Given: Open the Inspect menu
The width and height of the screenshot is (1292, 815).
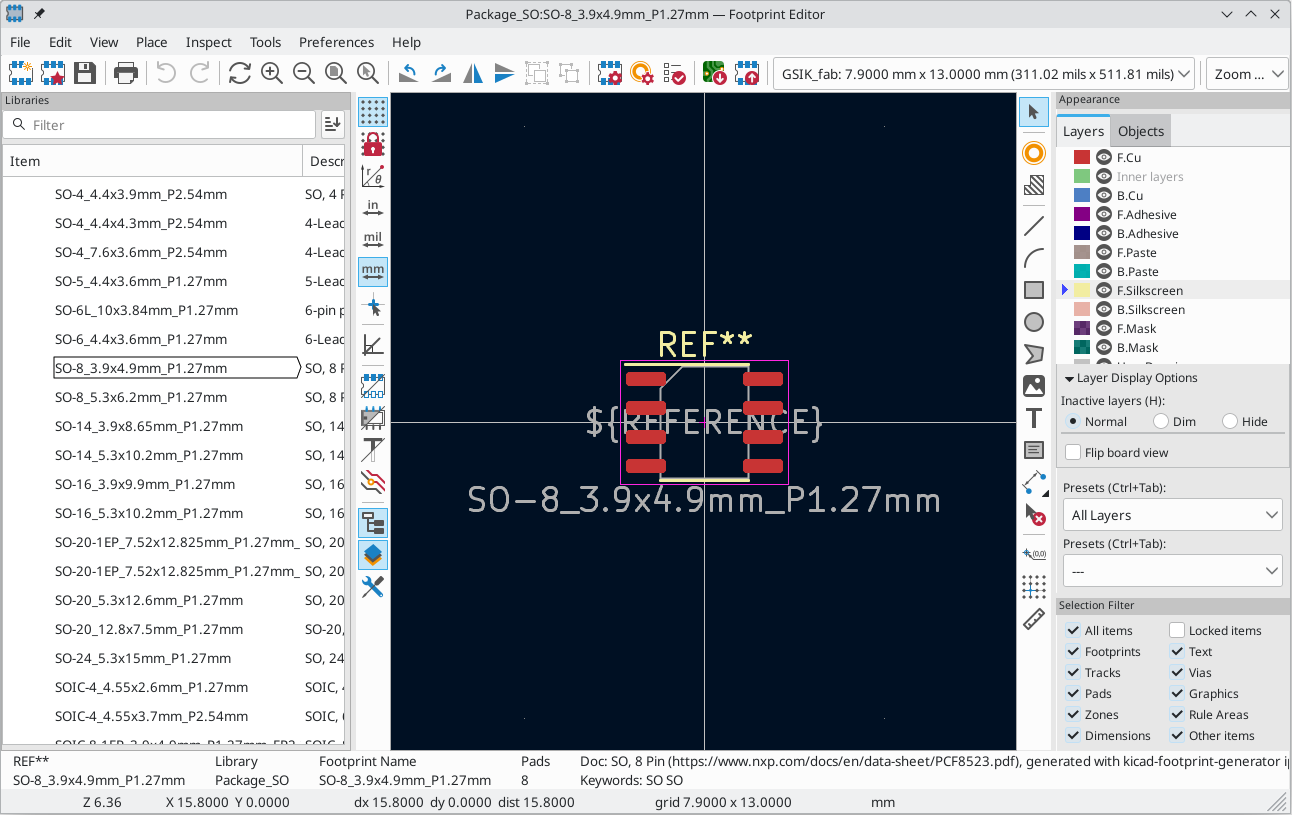Looking at the screenshot, I should (208, 42).
